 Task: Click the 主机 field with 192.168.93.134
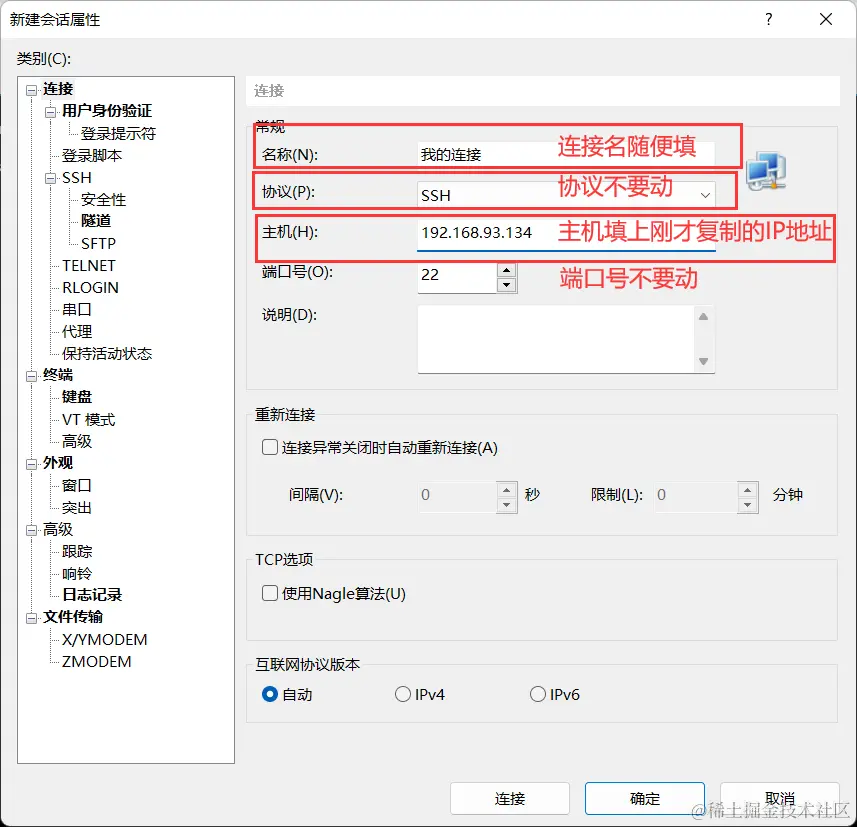[566, 233]
